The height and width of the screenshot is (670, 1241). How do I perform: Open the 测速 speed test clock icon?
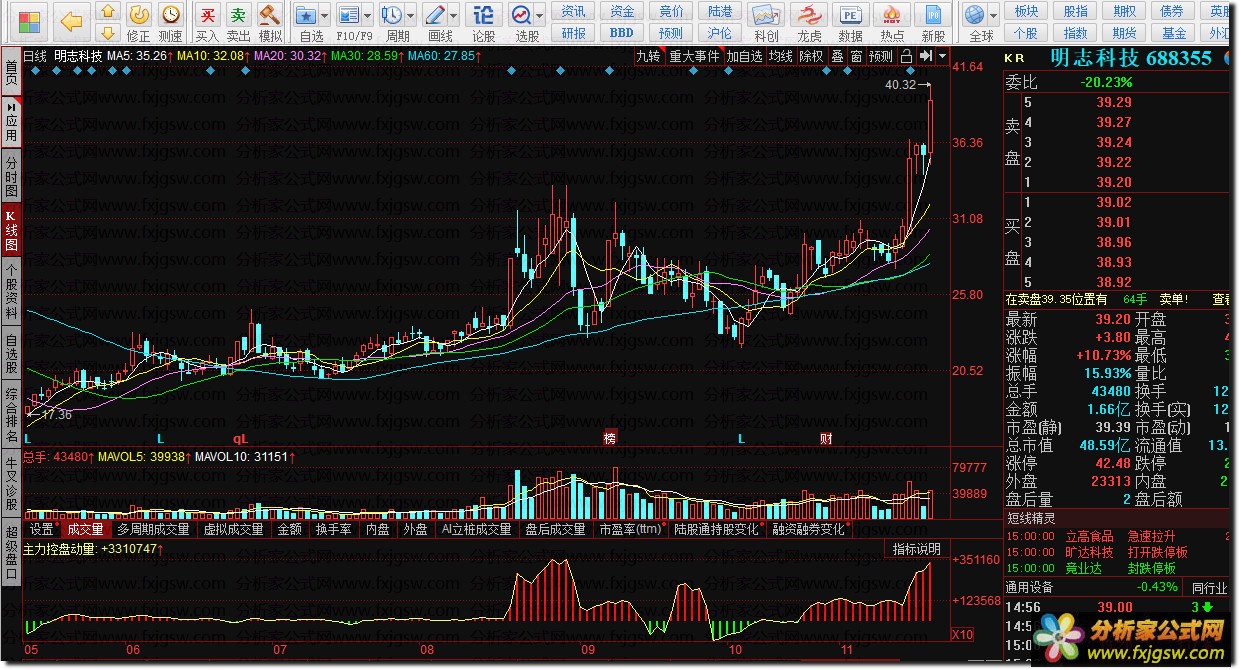171,15
